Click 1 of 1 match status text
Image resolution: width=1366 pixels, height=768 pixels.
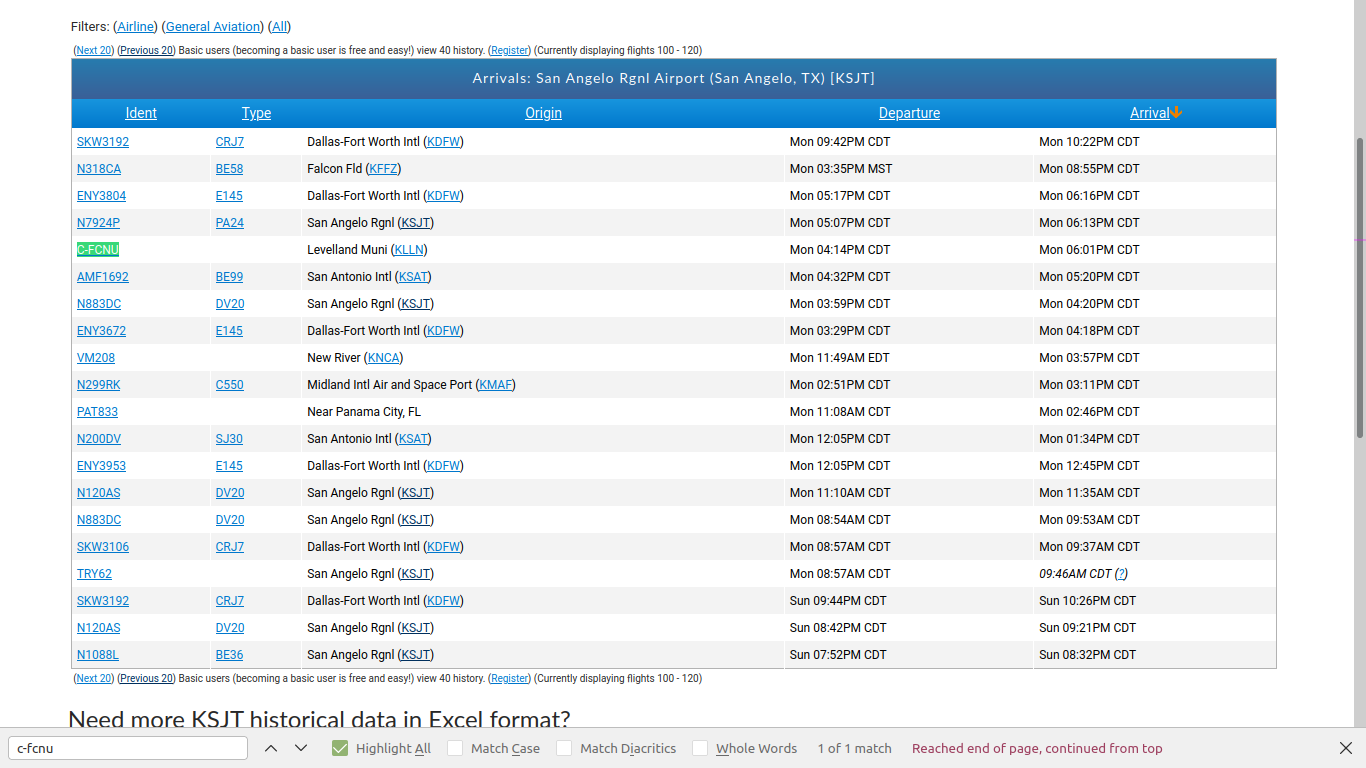(854, 748)
